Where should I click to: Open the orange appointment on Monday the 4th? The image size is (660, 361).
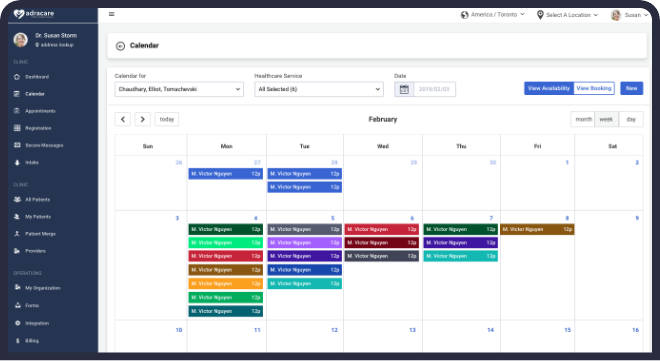[x=226, y=284]
